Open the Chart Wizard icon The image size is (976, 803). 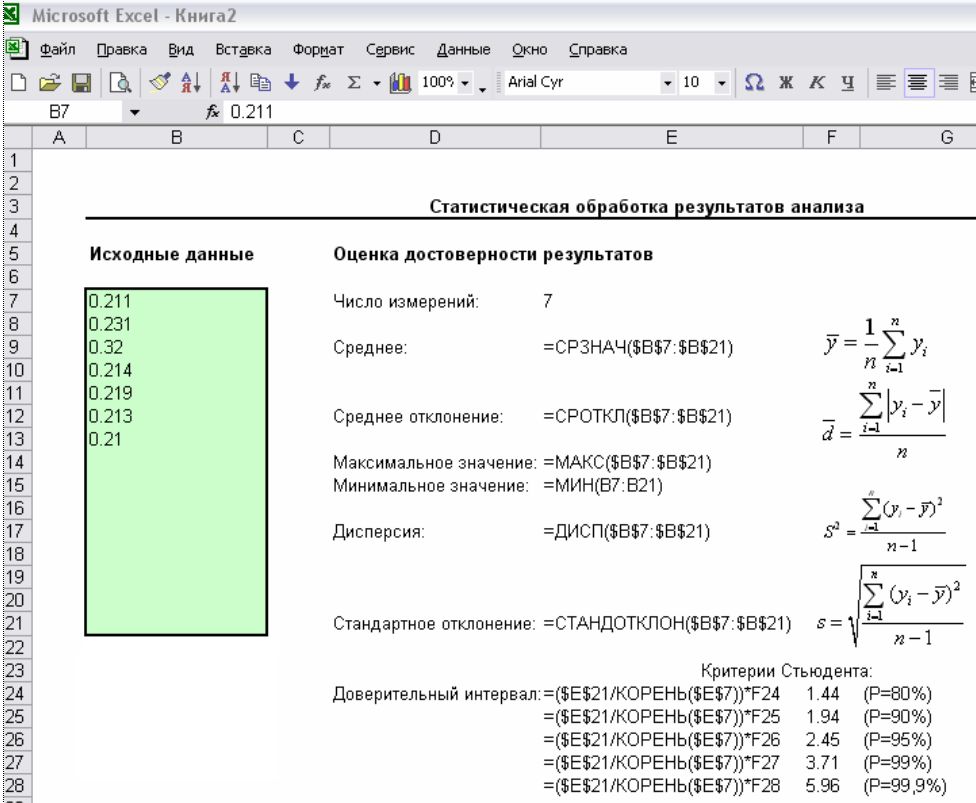[x=400, y=82]
